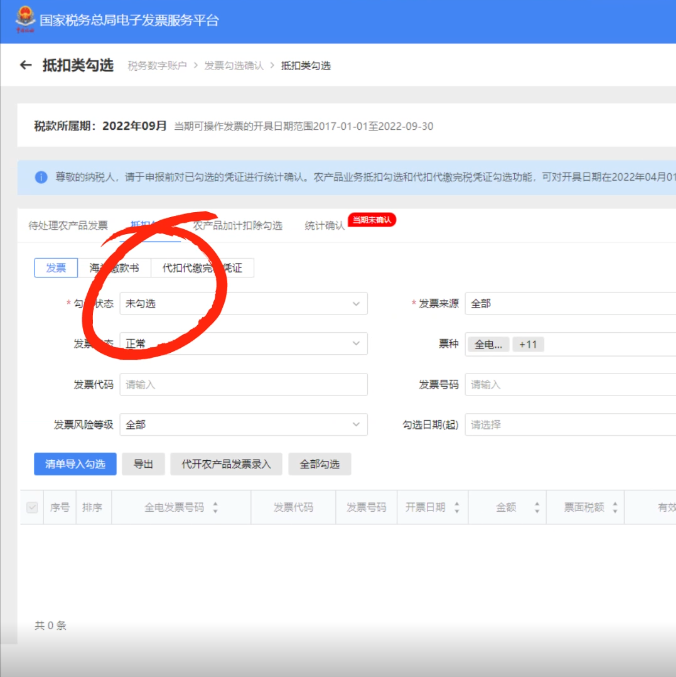Click the 清单导入勾选 button
The image size is (676, 677).
(x=75, y=465)
